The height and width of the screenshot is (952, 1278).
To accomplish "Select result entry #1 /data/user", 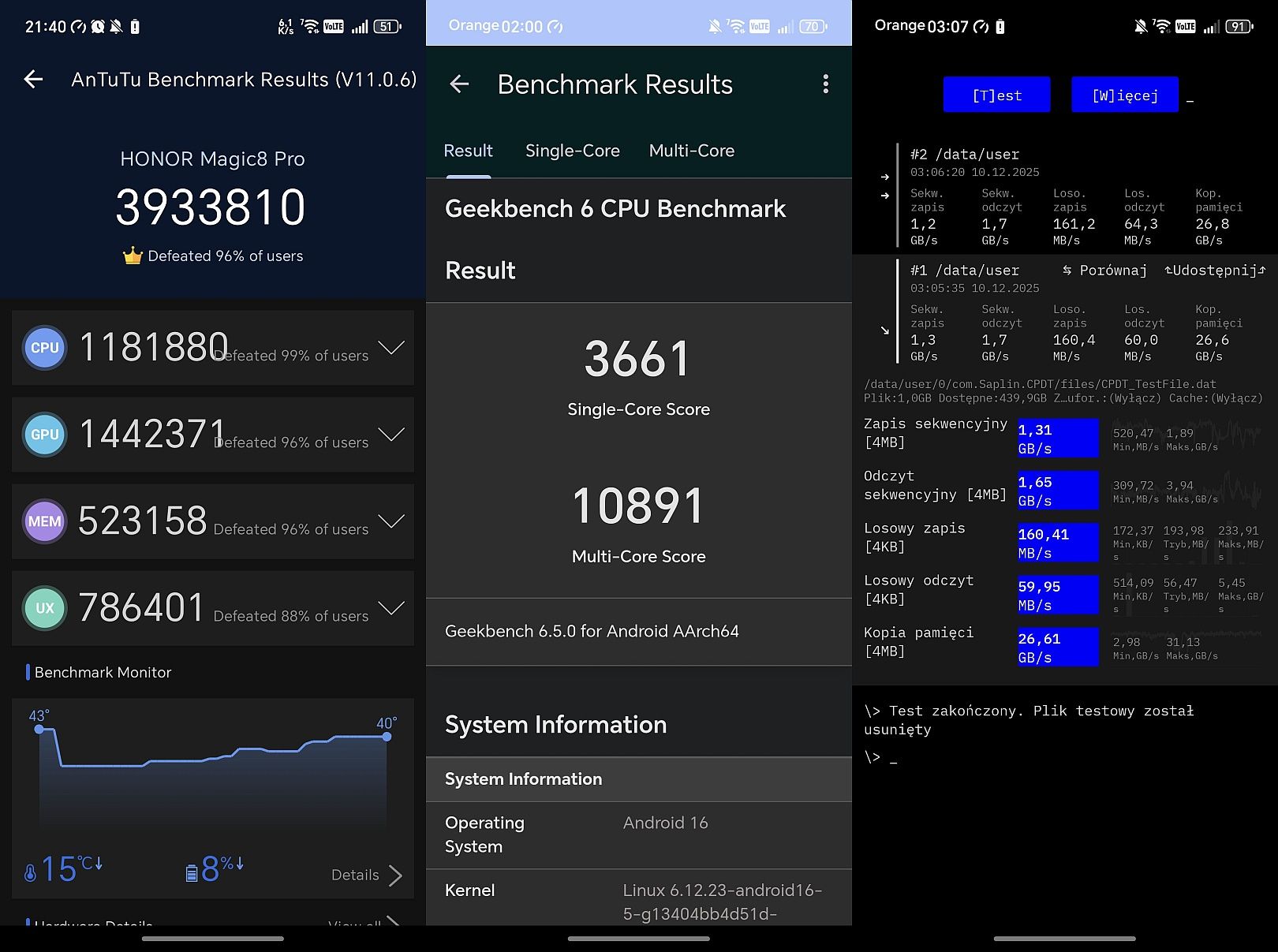I will [x=1065, y=313].
